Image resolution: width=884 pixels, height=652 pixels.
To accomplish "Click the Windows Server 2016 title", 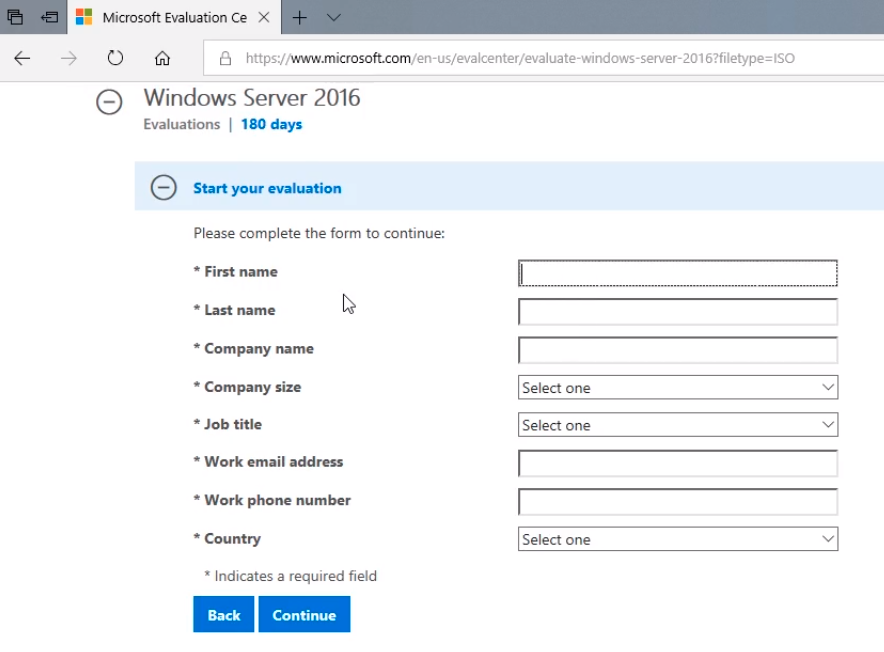I will coord(251,98).
